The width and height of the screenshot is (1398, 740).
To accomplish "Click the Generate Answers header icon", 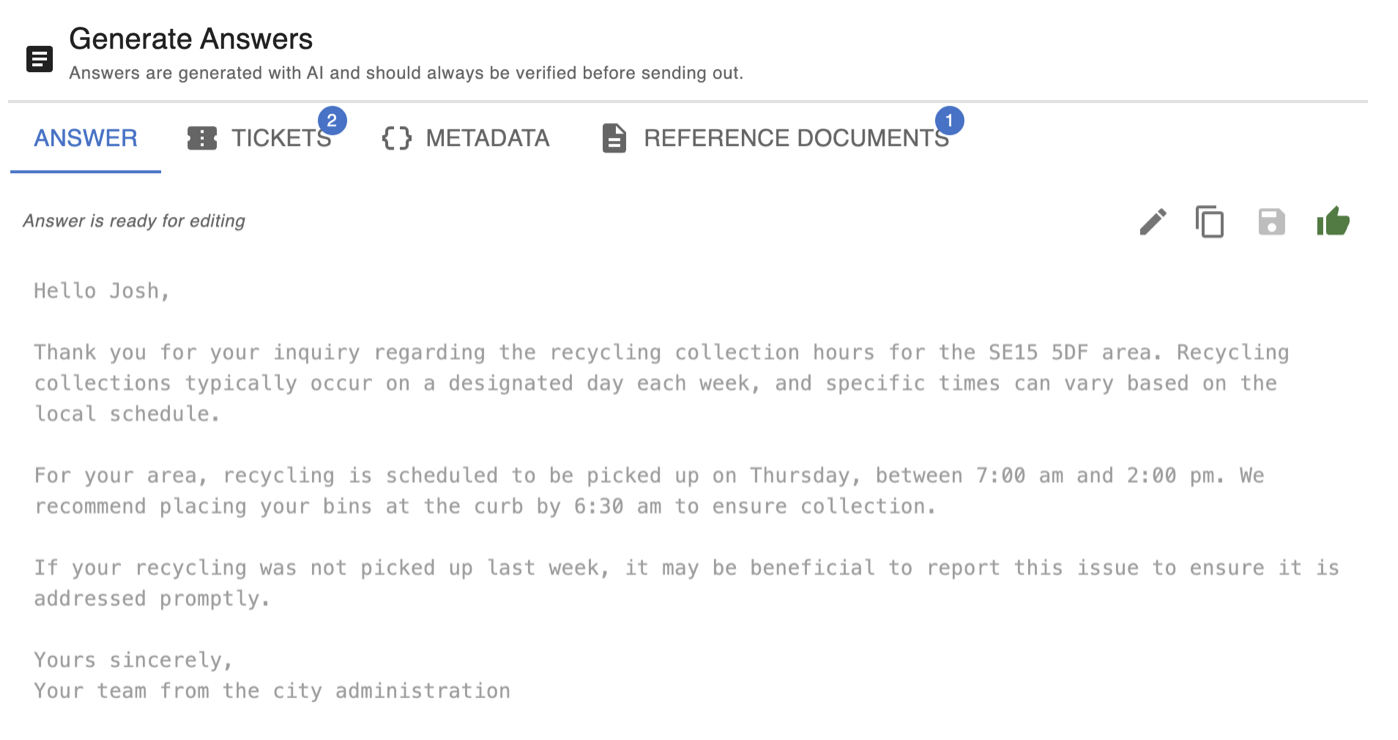I will click(x=39, y=59).
